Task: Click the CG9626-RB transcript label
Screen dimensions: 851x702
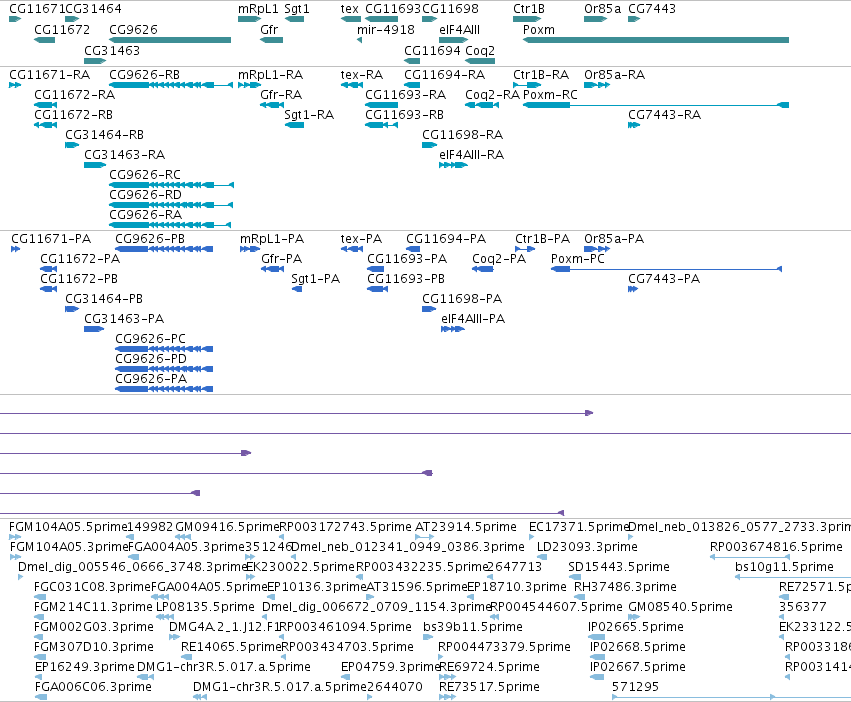Action: [144, 74]
